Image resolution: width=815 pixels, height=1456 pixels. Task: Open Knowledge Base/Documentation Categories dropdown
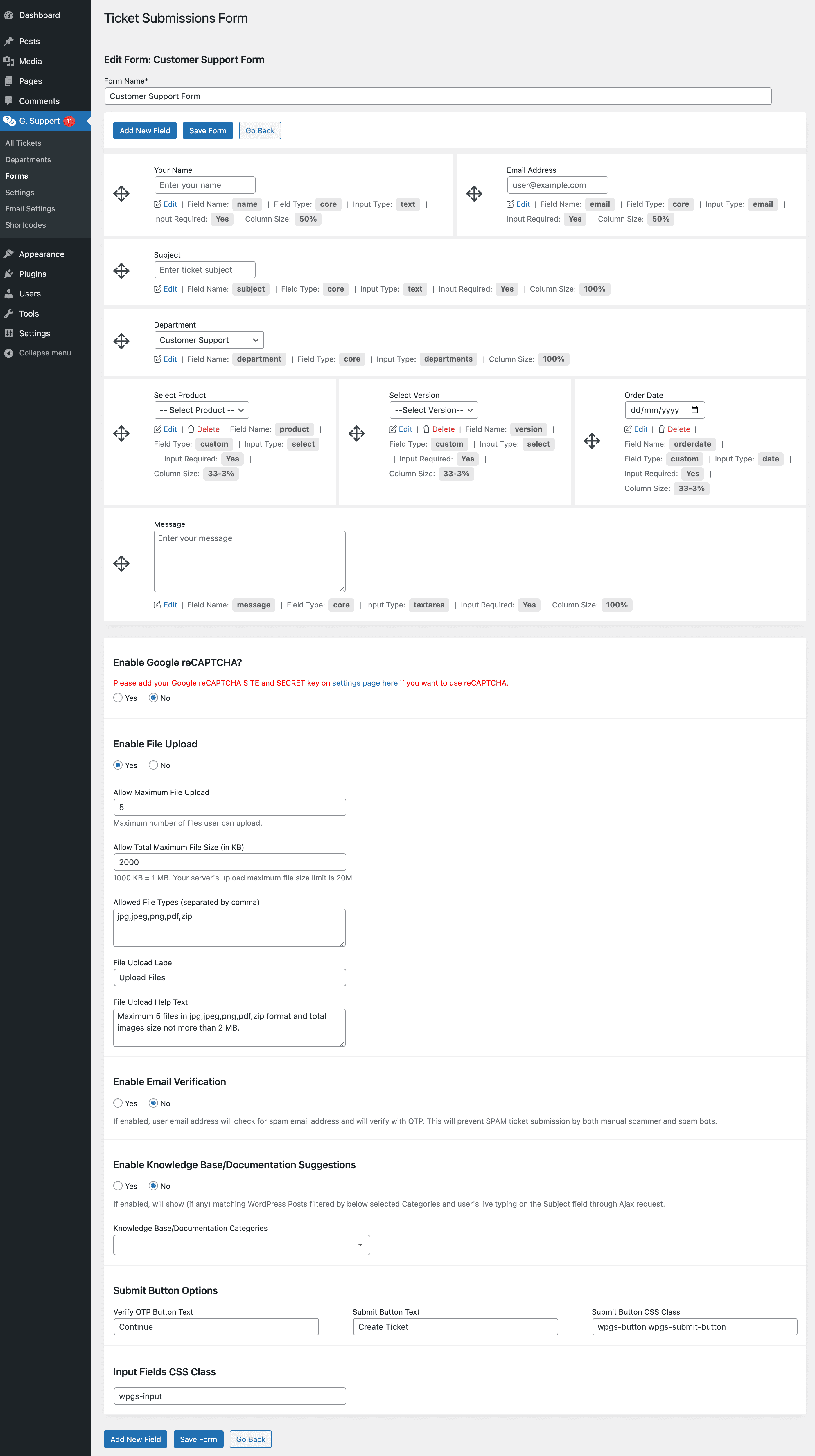(242, 1245)
